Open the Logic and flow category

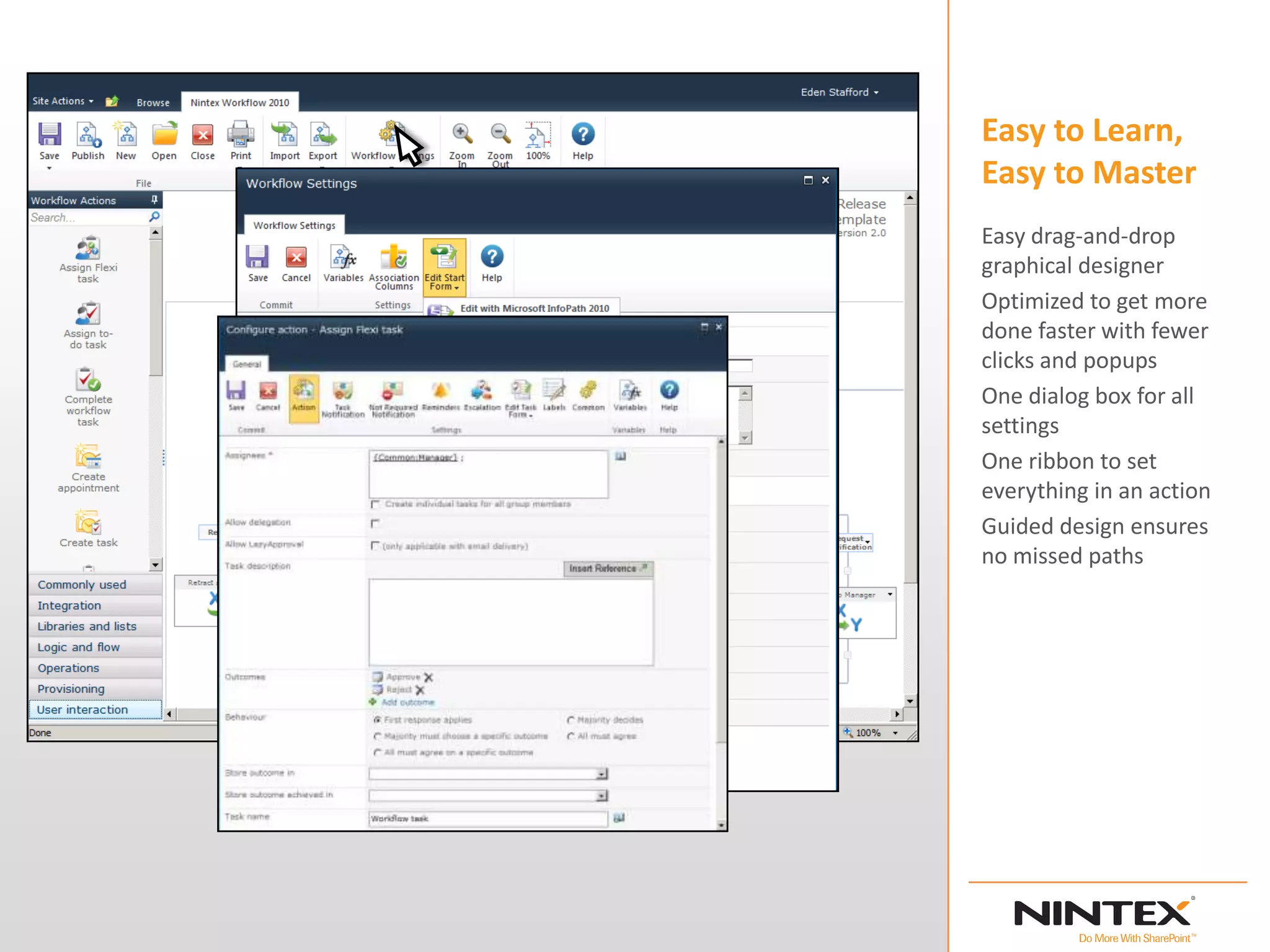95,647
